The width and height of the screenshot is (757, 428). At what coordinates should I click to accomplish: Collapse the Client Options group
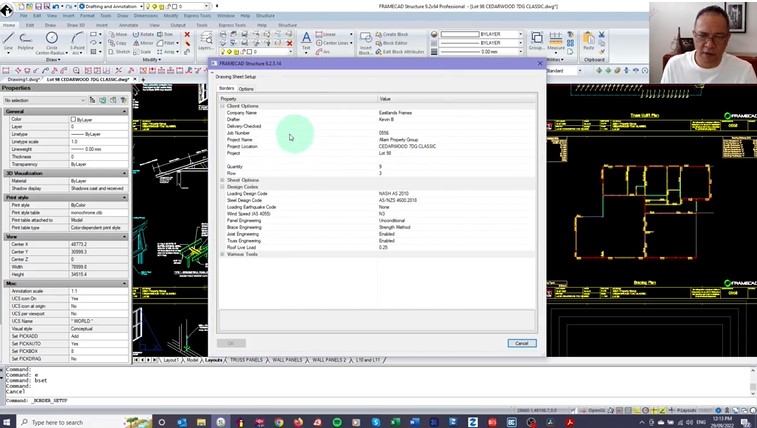[223, 106]
